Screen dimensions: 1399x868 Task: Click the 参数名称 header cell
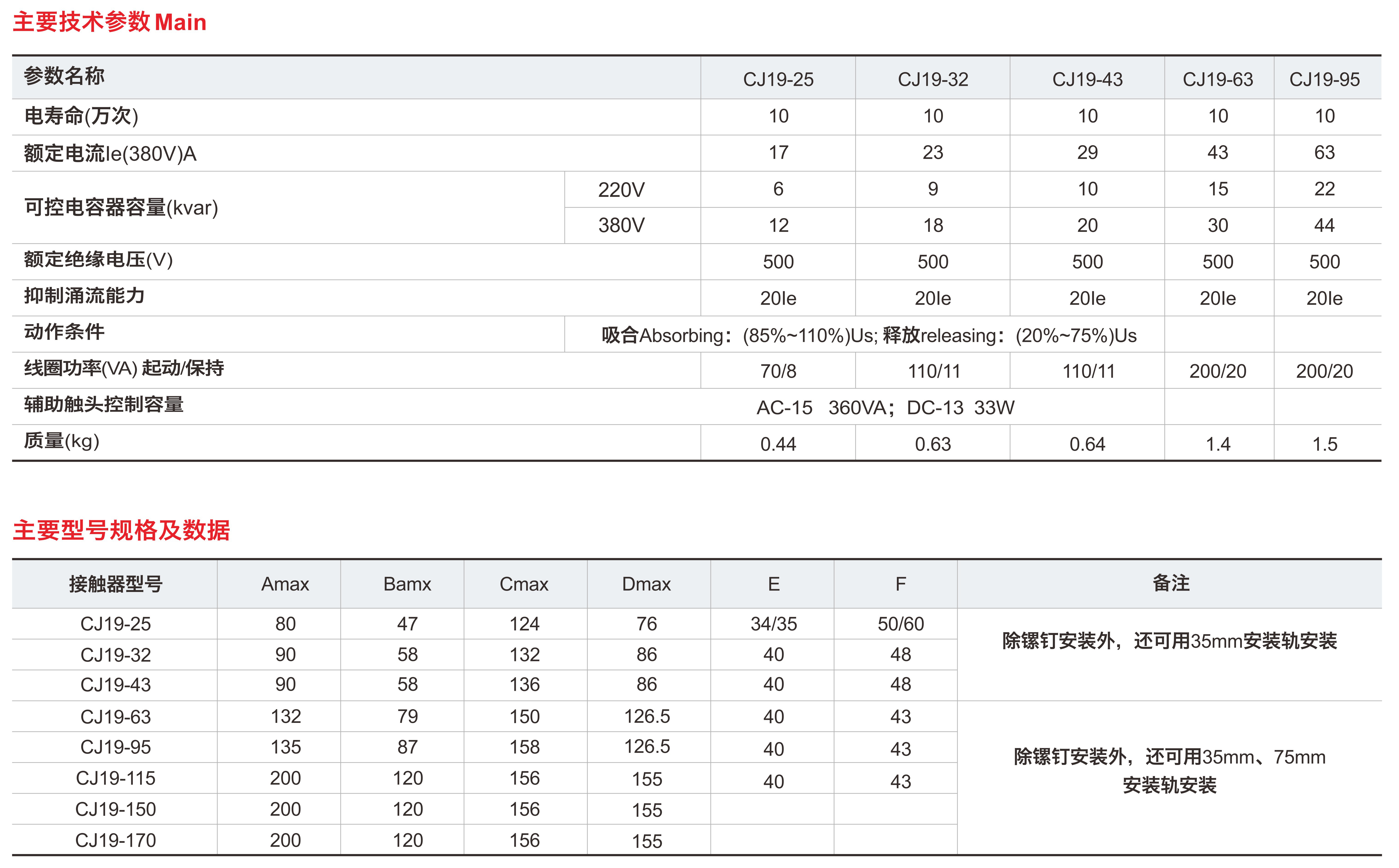[64, 76]
